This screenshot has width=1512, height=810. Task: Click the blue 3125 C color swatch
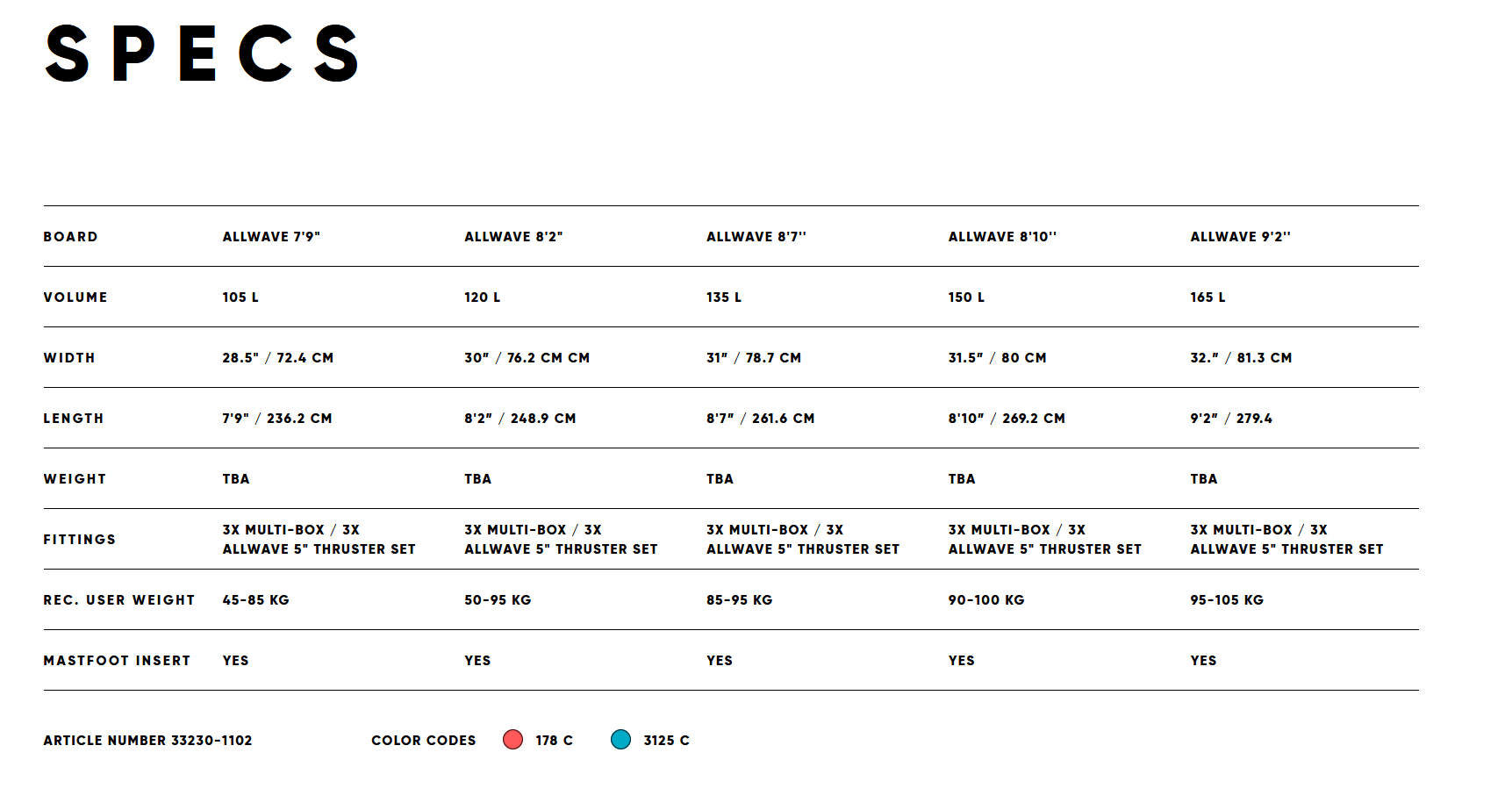point(621,740)
